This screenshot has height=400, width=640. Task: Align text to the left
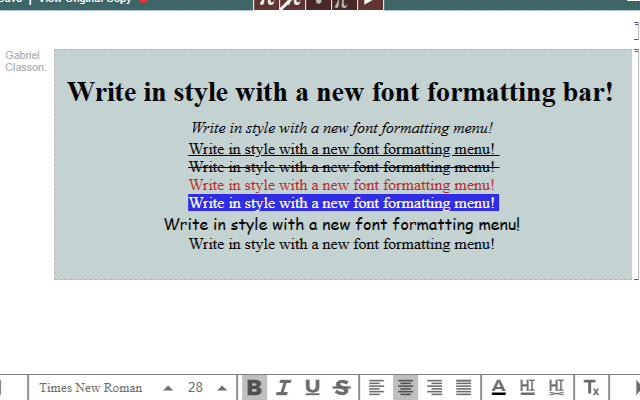(376, 388)
